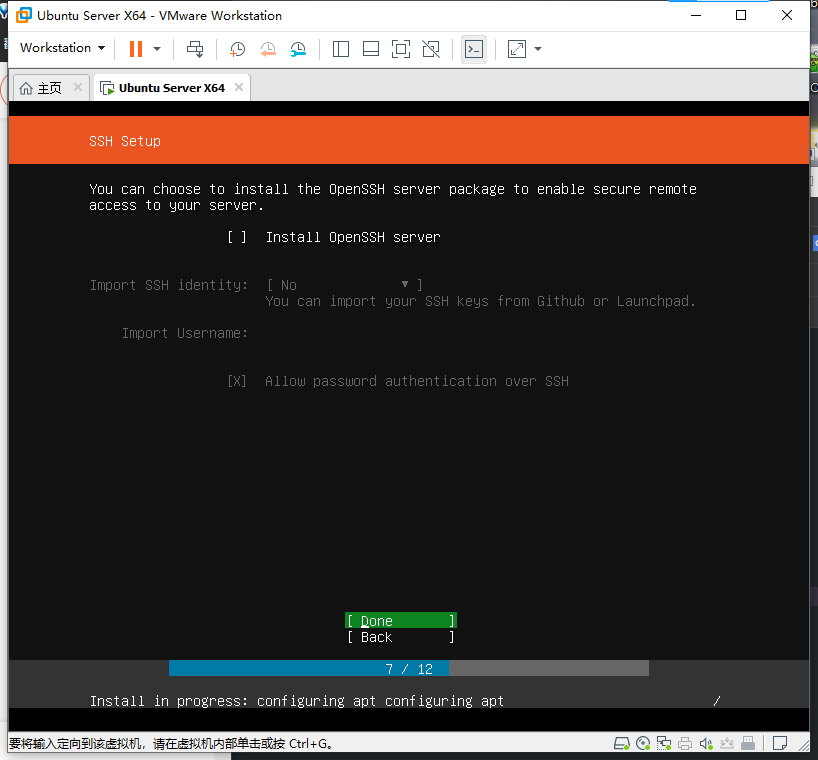The height and width of the screenshot is (760, 818).
Task: Click the Install in progress status text
Action: (x=296, y=701)
